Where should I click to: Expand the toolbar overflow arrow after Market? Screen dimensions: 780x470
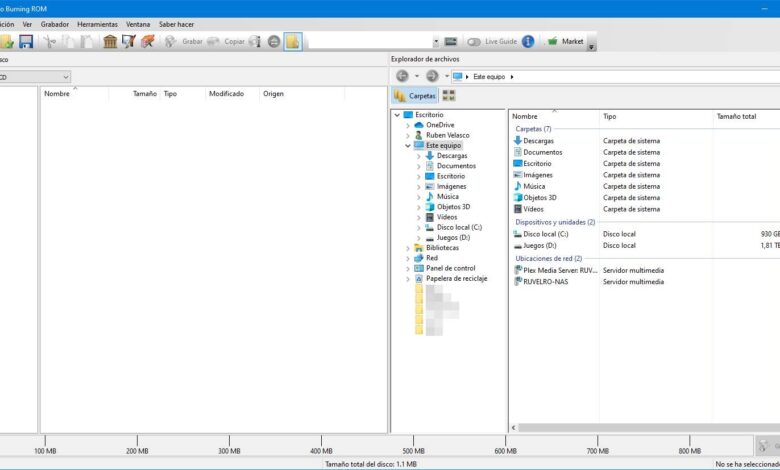click(591, 47)
